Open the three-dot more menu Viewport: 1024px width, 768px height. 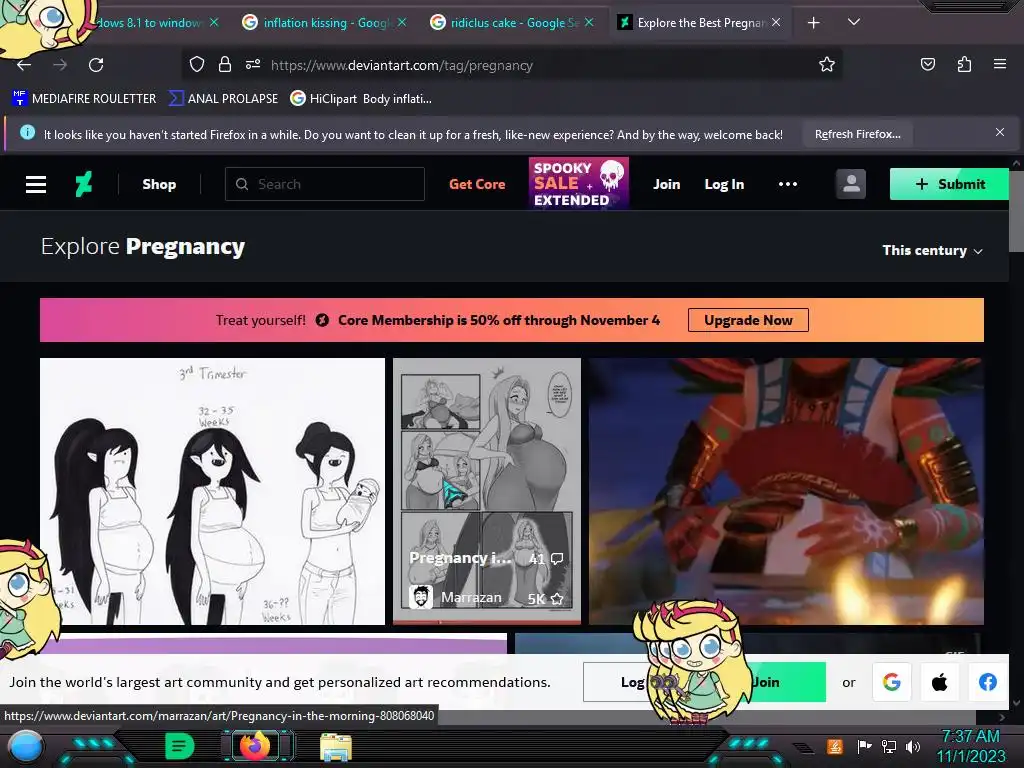[788, 184]
